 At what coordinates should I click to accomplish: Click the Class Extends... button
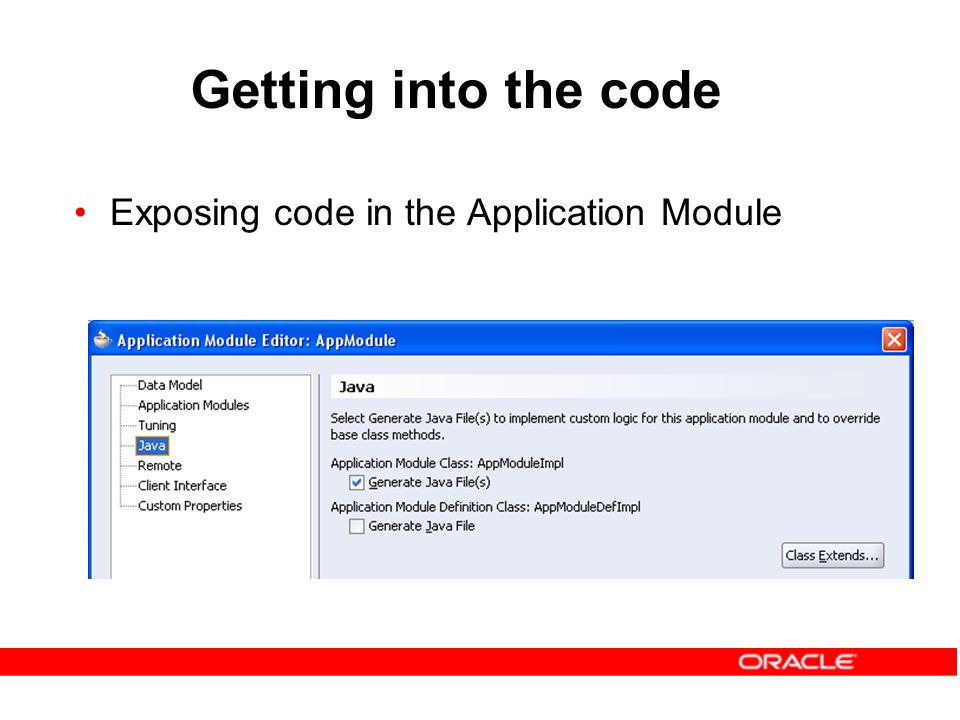coord(833,555)
